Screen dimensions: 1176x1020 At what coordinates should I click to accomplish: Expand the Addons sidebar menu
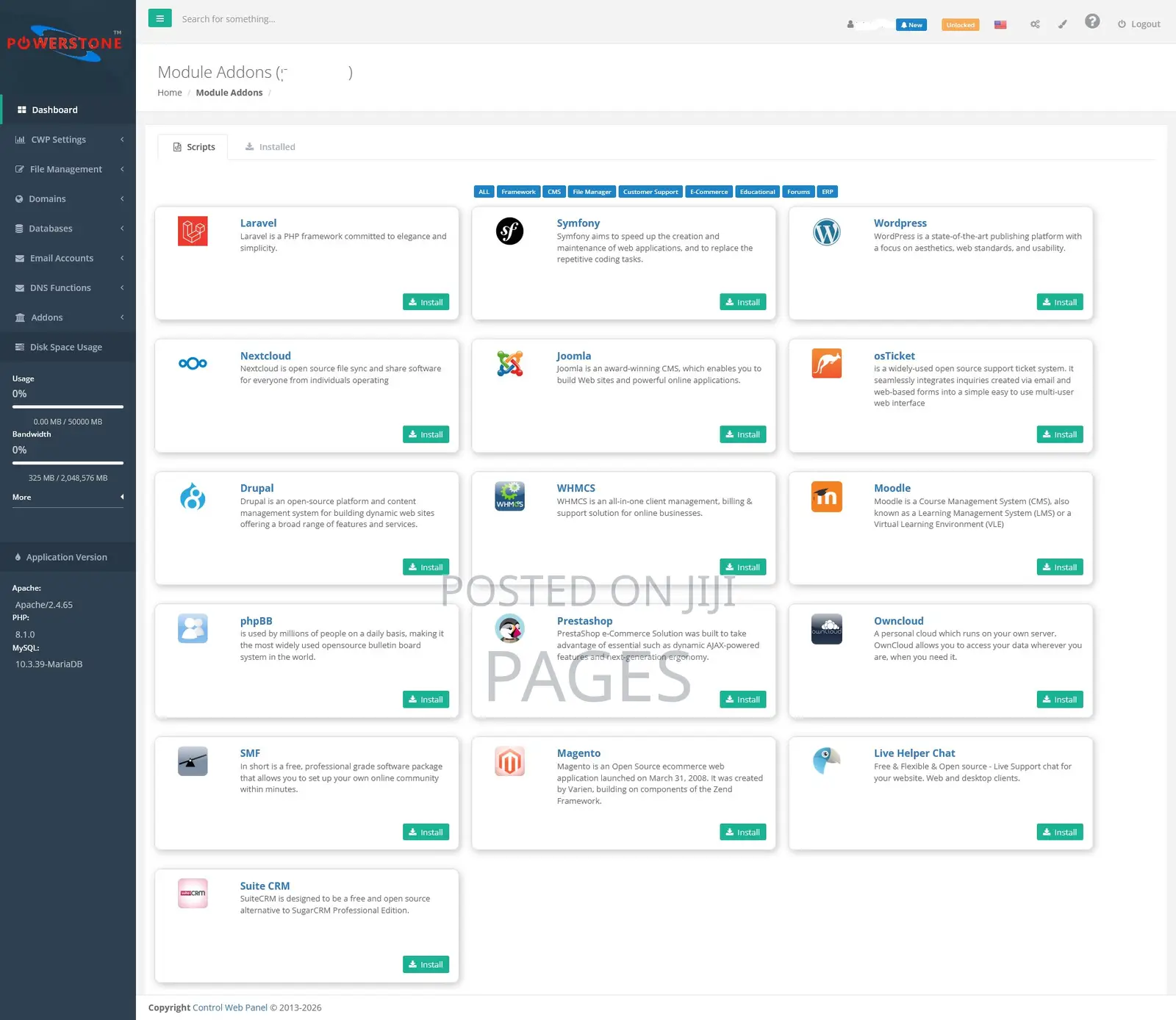(68, 317)
